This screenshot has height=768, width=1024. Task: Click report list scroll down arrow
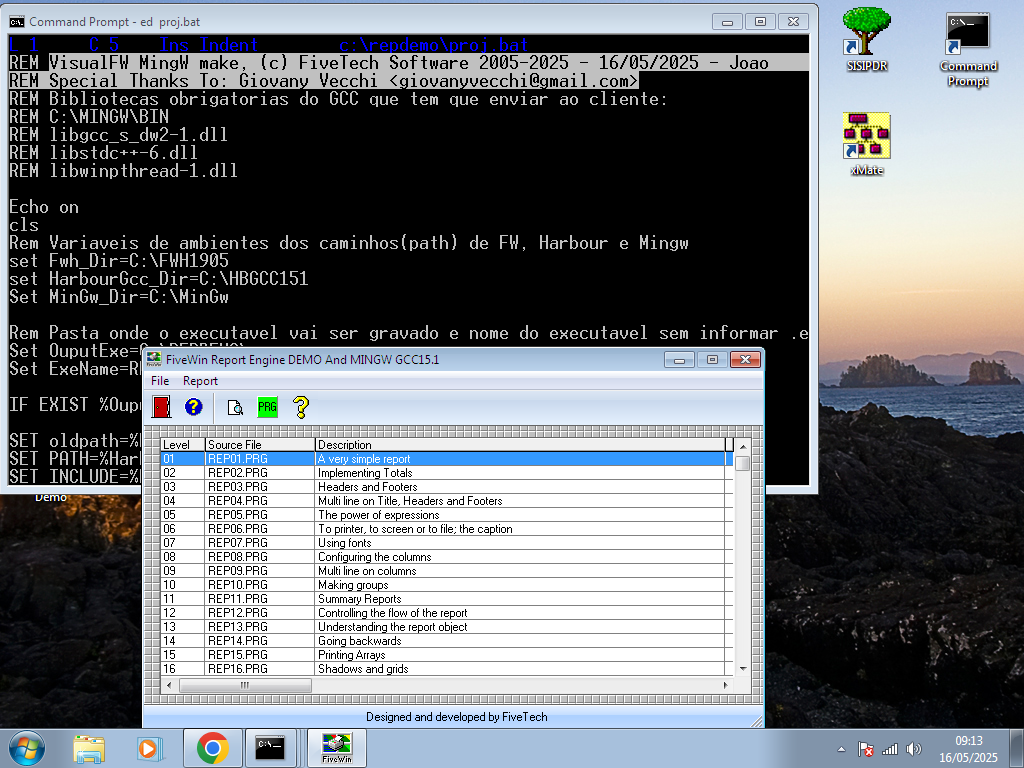[742, 668]
